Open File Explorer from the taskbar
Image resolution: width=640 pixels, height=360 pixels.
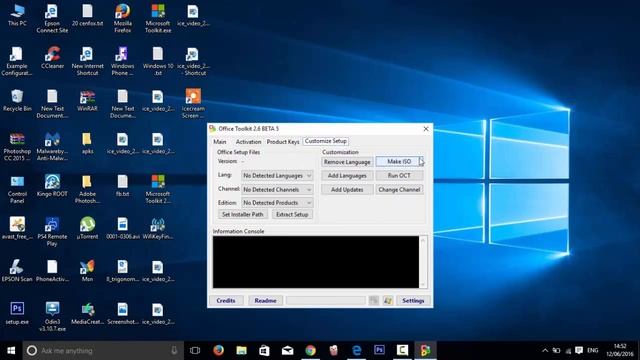click(x=241, y=350)
